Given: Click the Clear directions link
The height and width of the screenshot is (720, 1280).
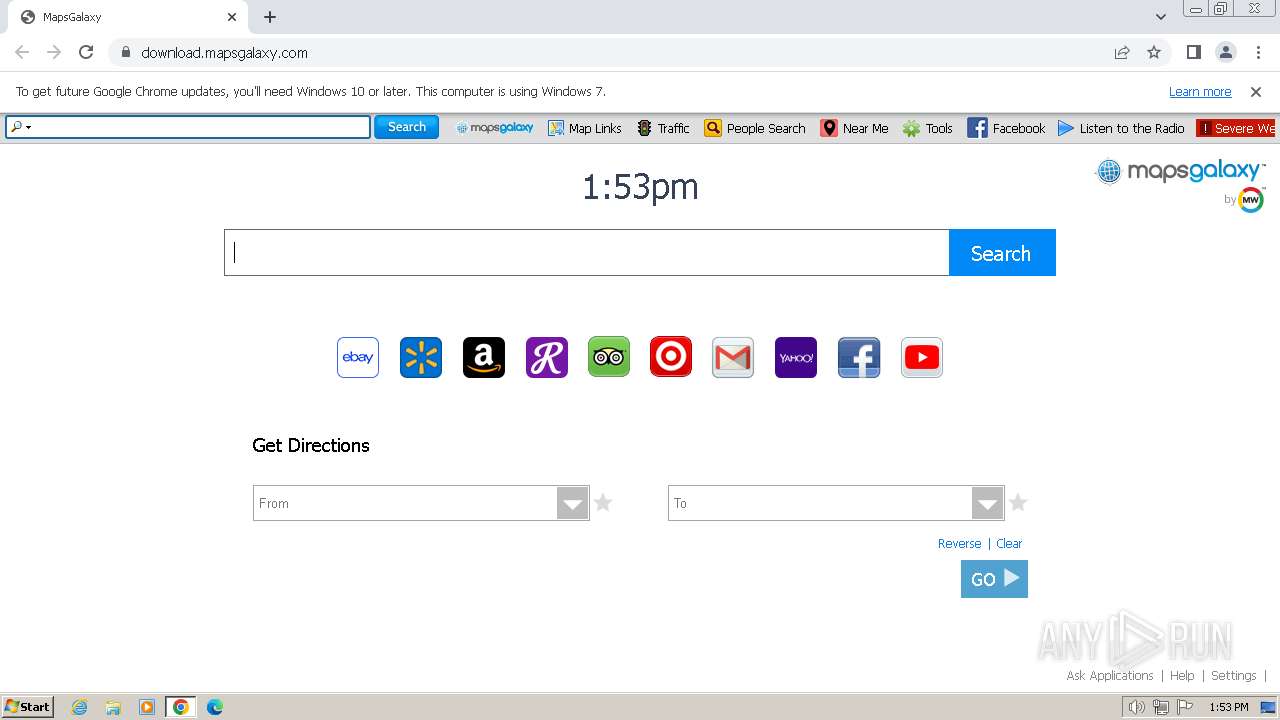Looking at the screenshot, I should tap(1009, 544).
